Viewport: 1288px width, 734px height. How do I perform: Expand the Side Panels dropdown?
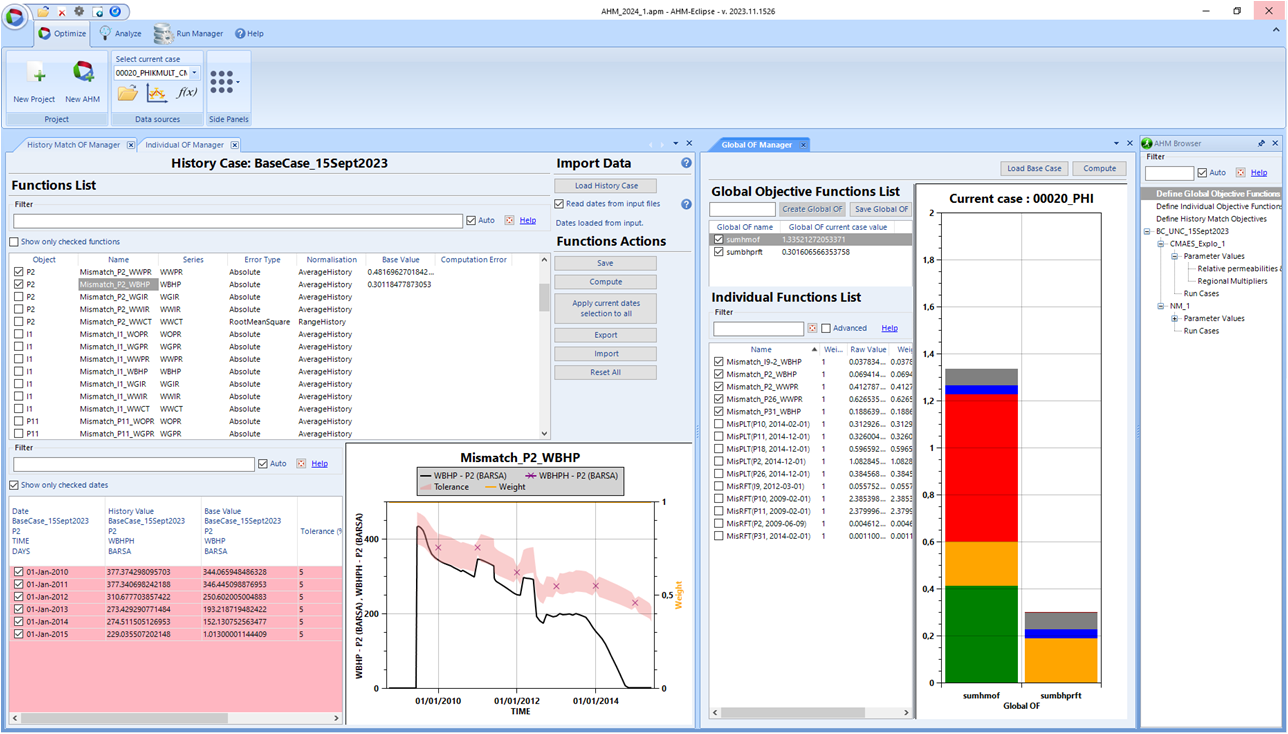[237, 82]
